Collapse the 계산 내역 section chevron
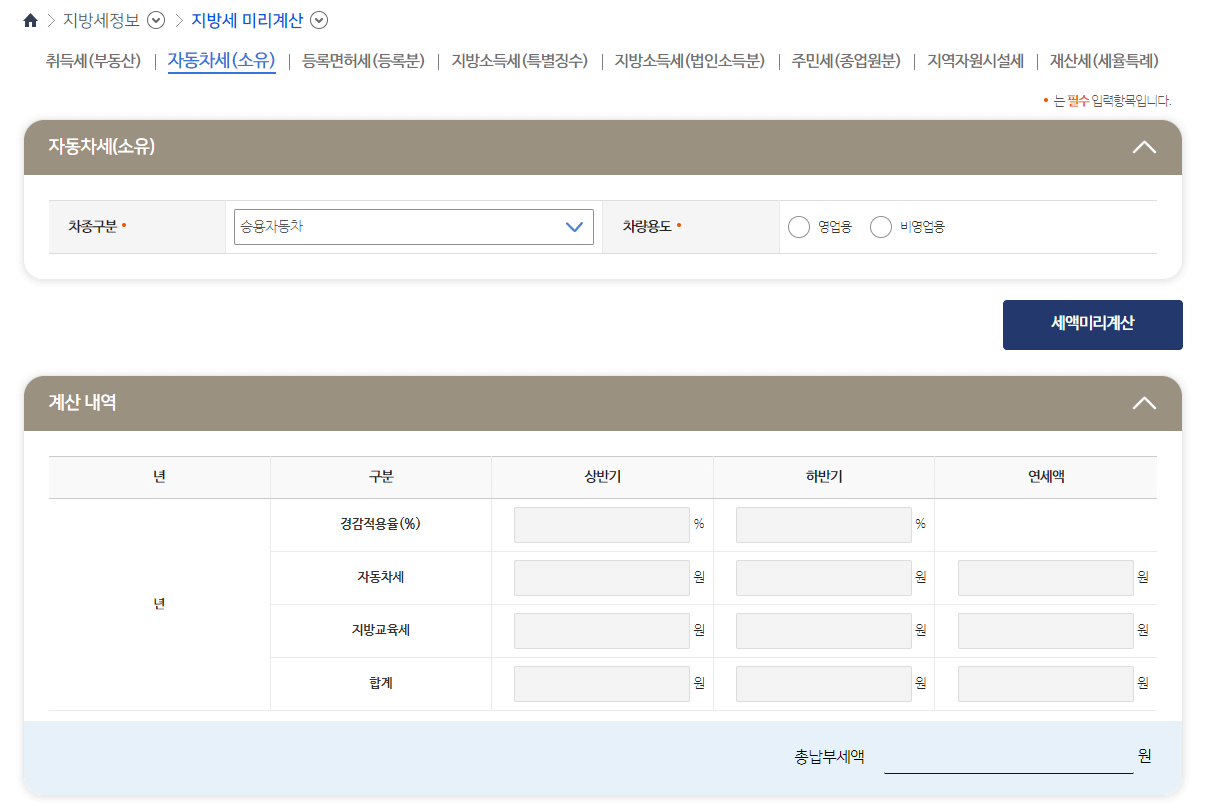 [1144, 403]
